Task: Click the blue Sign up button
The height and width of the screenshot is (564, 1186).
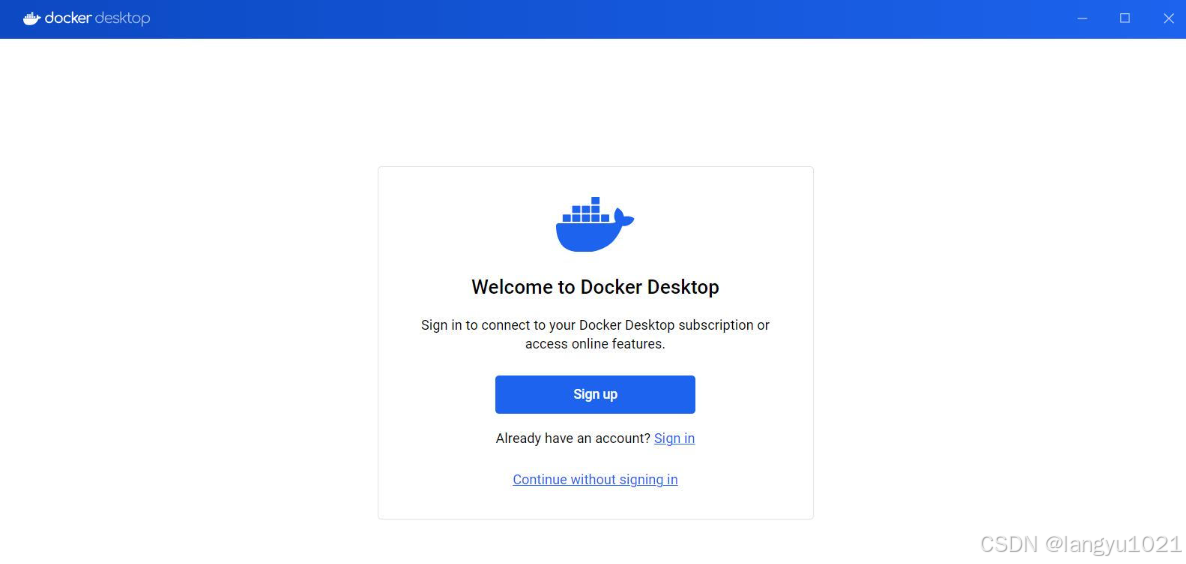Action: coord(595,395)
